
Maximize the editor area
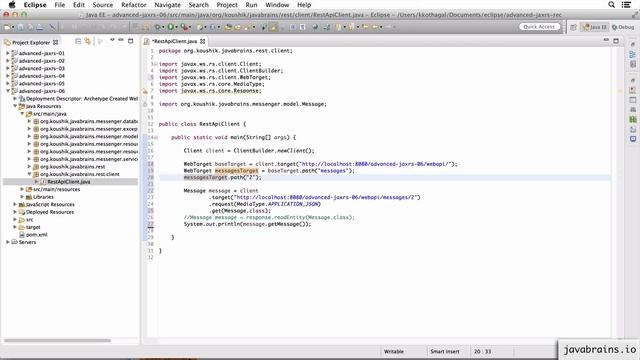click(616, 41)
